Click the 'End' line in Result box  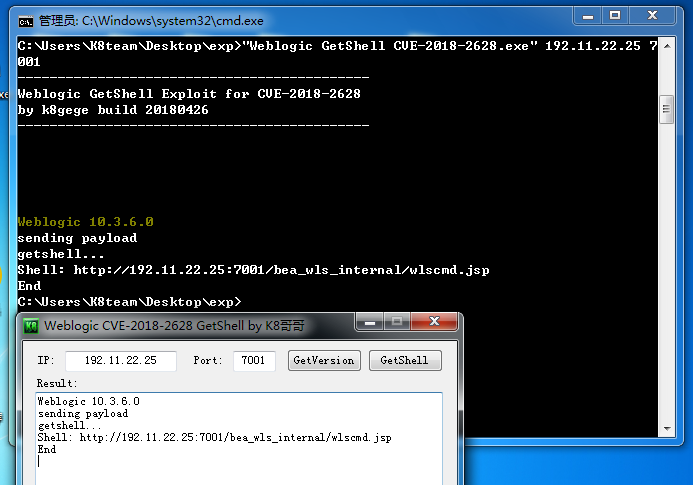point(47,450)
